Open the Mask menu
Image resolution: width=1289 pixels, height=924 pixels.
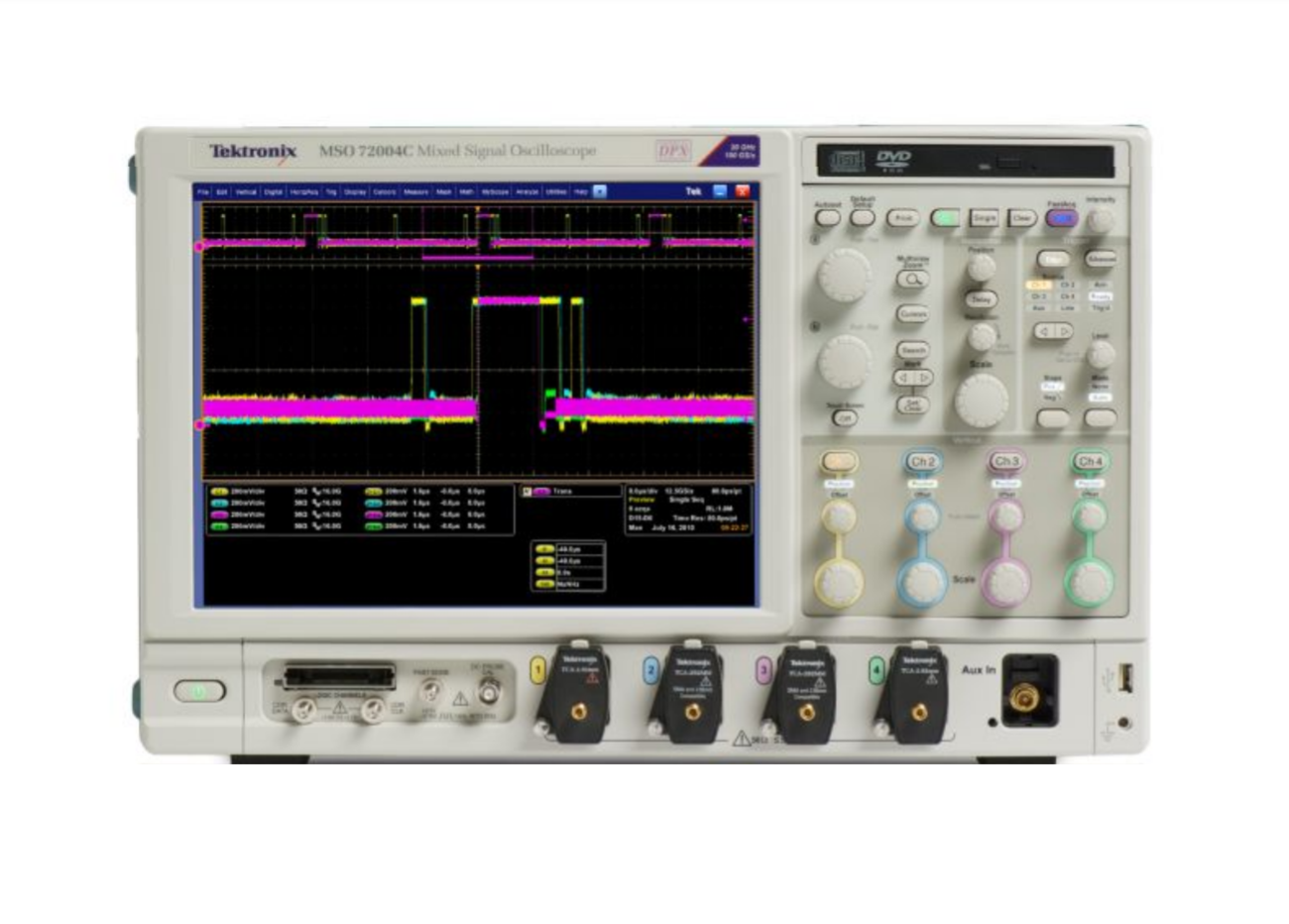click(x=443, y=191)
